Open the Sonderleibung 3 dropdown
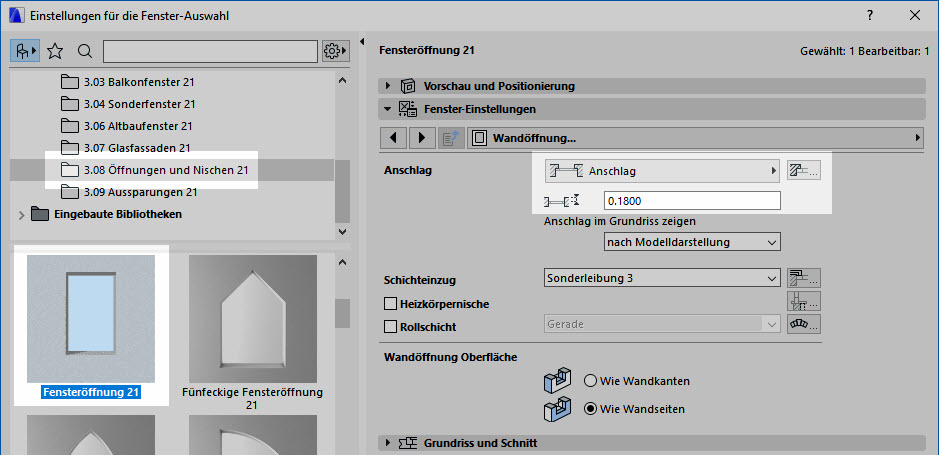The image size is (939, 455). coord(663,278)
